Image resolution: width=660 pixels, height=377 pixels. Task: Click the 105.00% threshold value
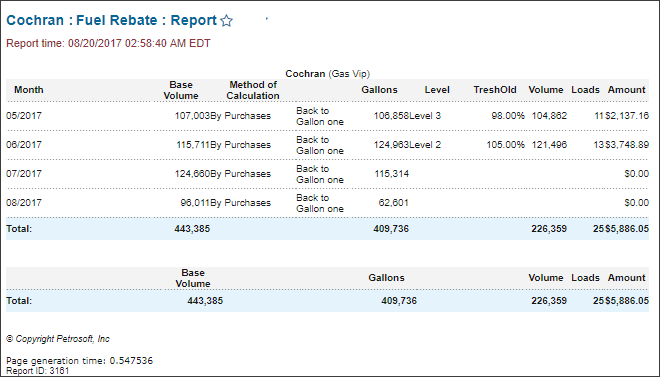pyautogui.click(x=506, y=145)
